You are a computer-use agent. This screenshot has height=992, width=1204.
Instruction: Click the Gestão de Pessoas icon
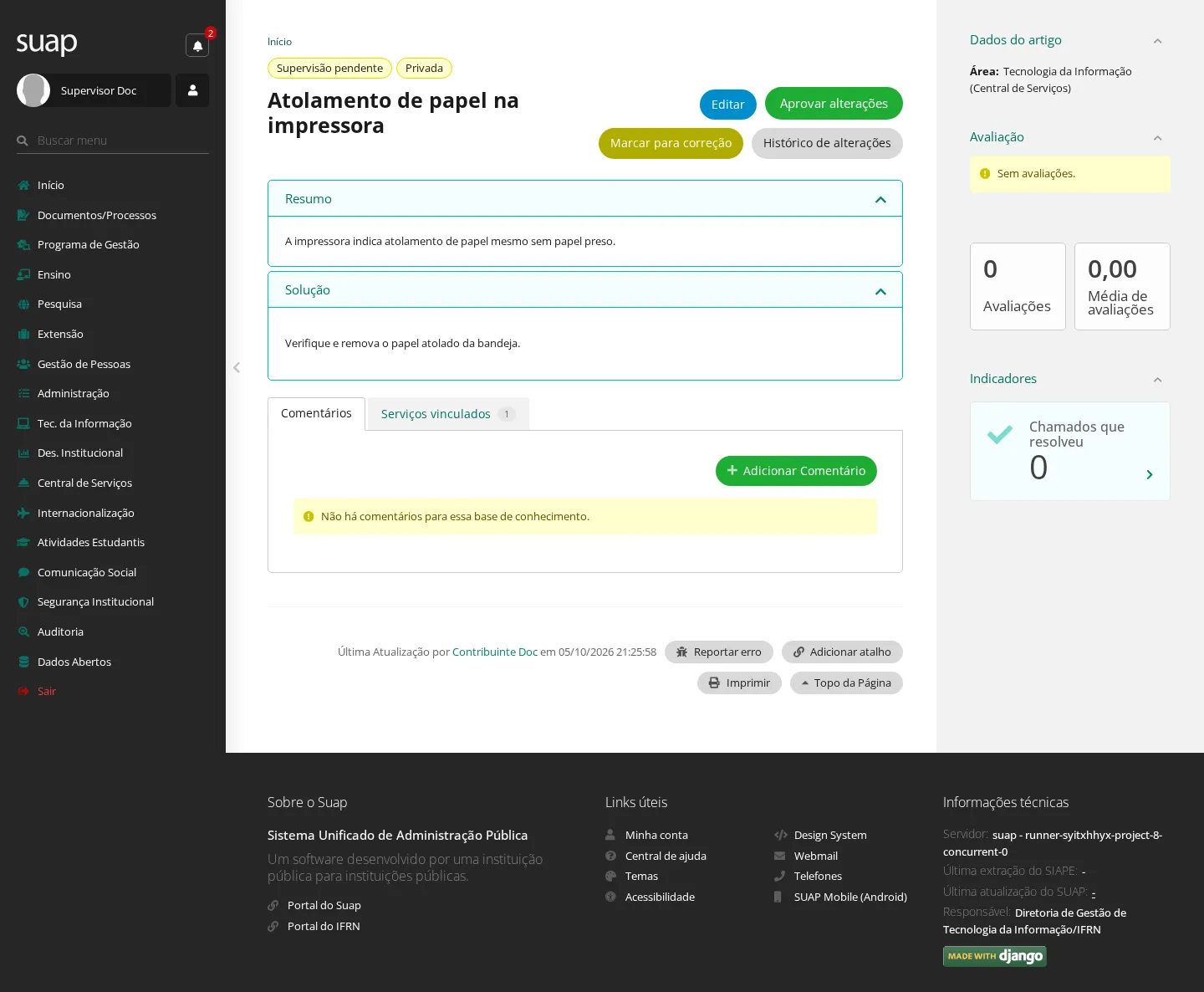pyautogui.click(x=23, y=364)
